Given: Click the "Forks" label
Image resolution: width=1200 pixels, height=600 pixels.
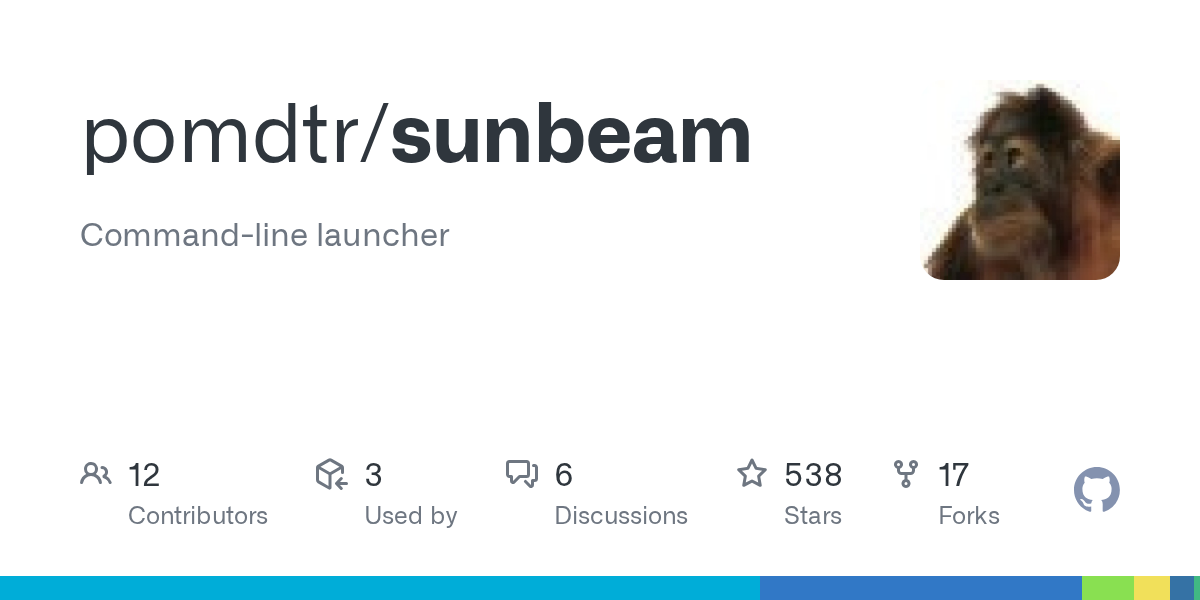Looking at the screenshot, I should (x=969, y=516).
